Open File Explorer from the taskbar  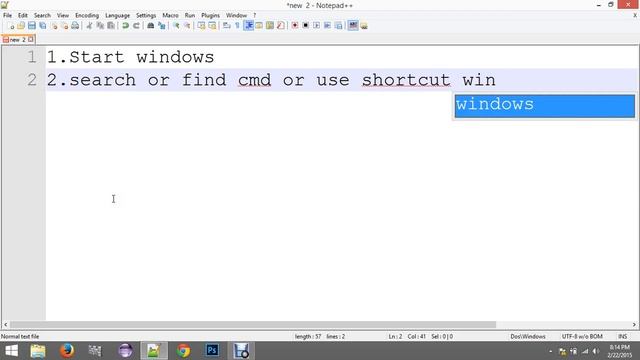point(38,351)
